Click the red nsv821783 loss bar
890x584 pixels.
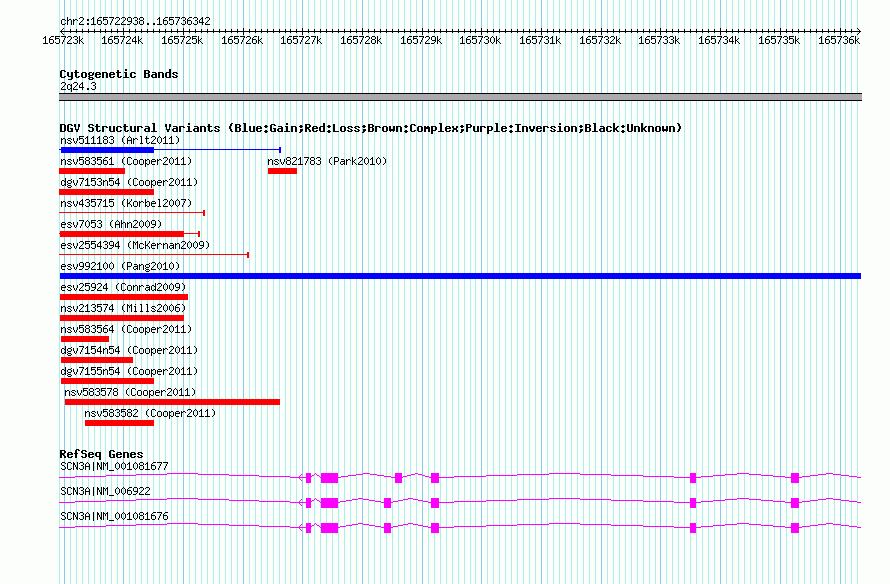pyautogui.click(x=282, y=171)
